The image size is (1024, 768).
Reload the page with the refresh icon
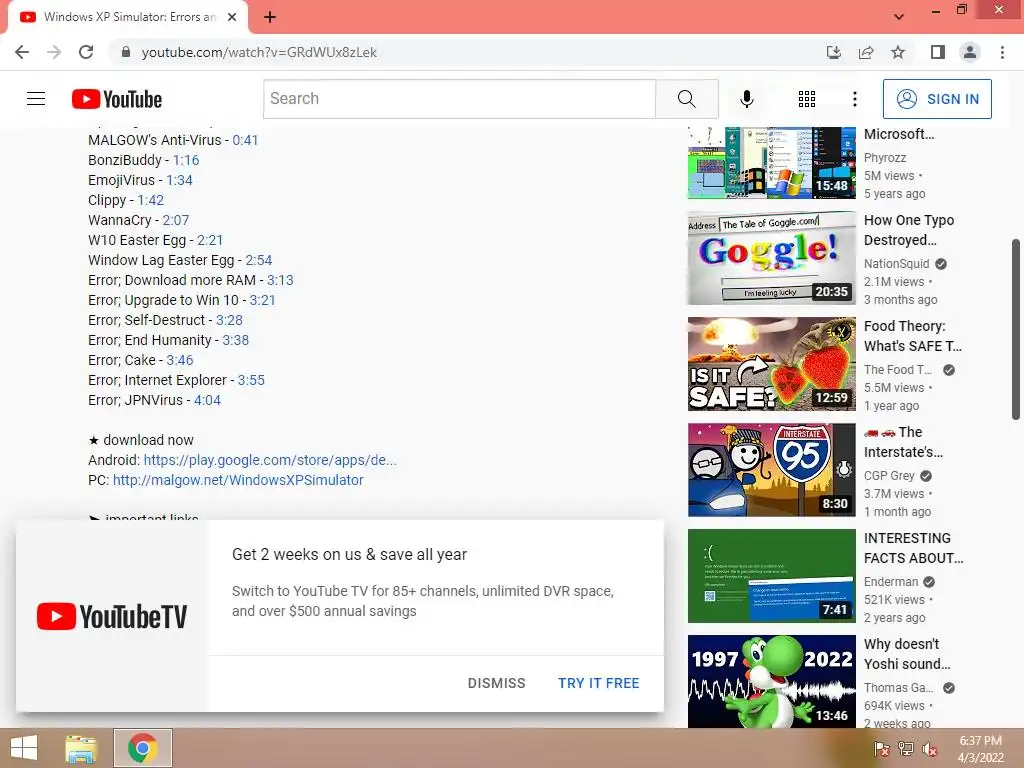tap(86, 52)
